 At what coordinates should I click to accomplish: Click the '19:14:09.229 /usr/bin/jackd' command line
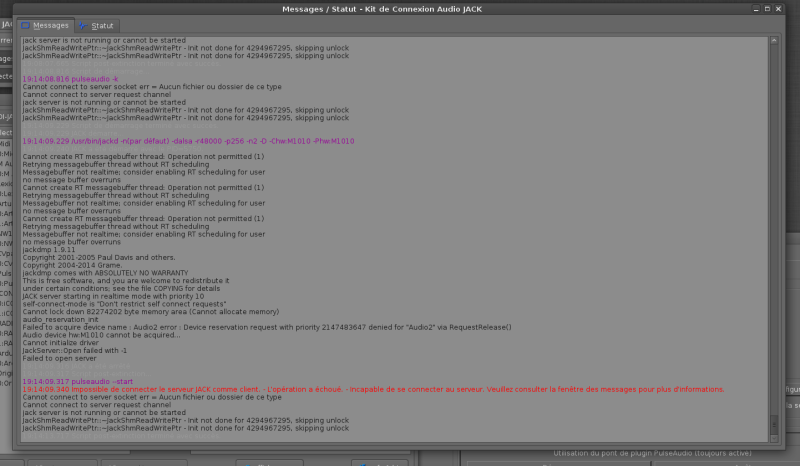point(188,141)
